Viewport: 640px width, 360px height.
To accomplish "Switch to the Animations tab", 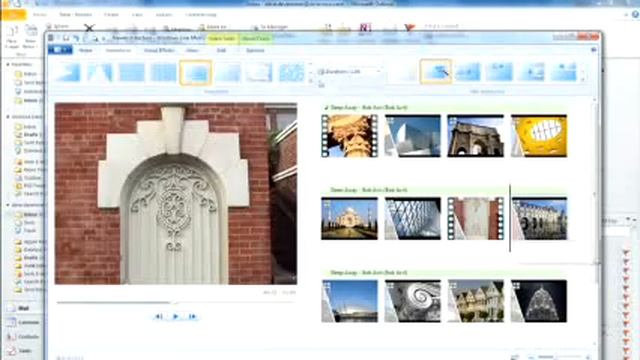I will tap(118, 50).
